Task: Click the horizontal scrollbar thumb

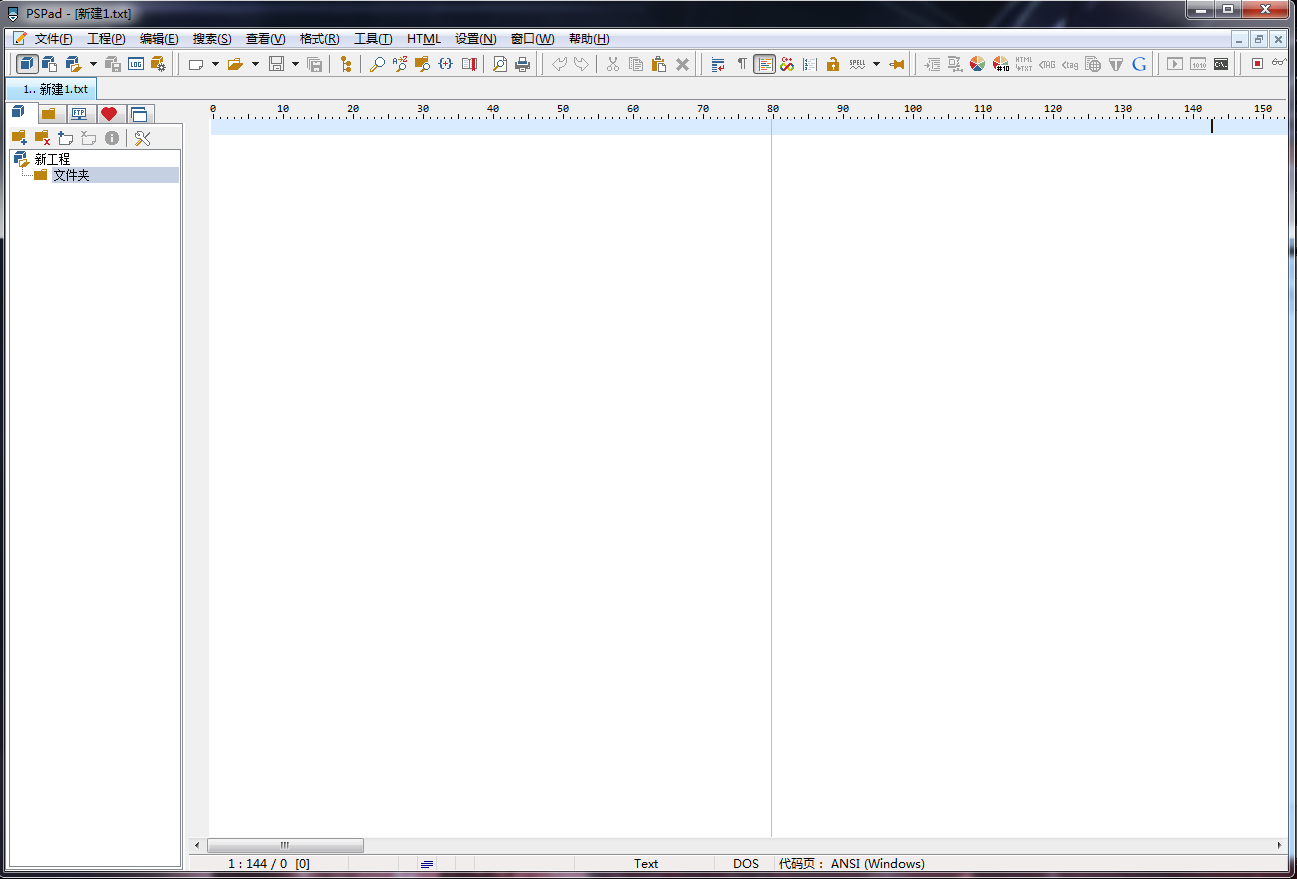Action: tap(285, 845)
